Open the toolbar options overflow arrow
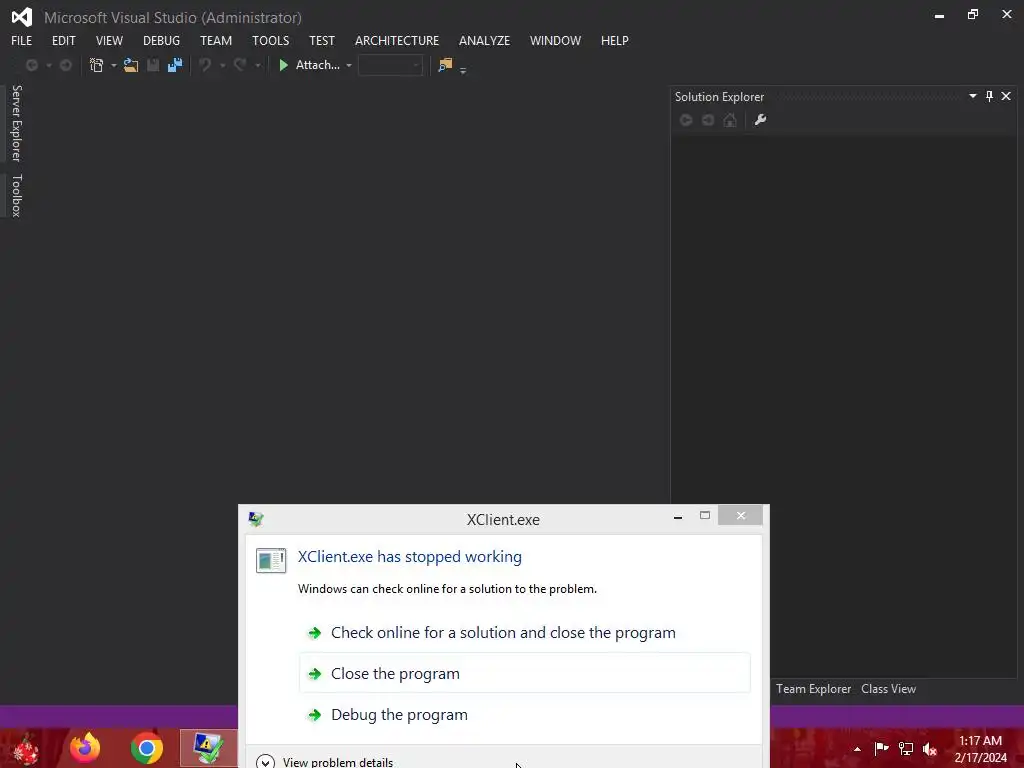This screenshot has height=768, width=1024. click(x=463, y=70)
